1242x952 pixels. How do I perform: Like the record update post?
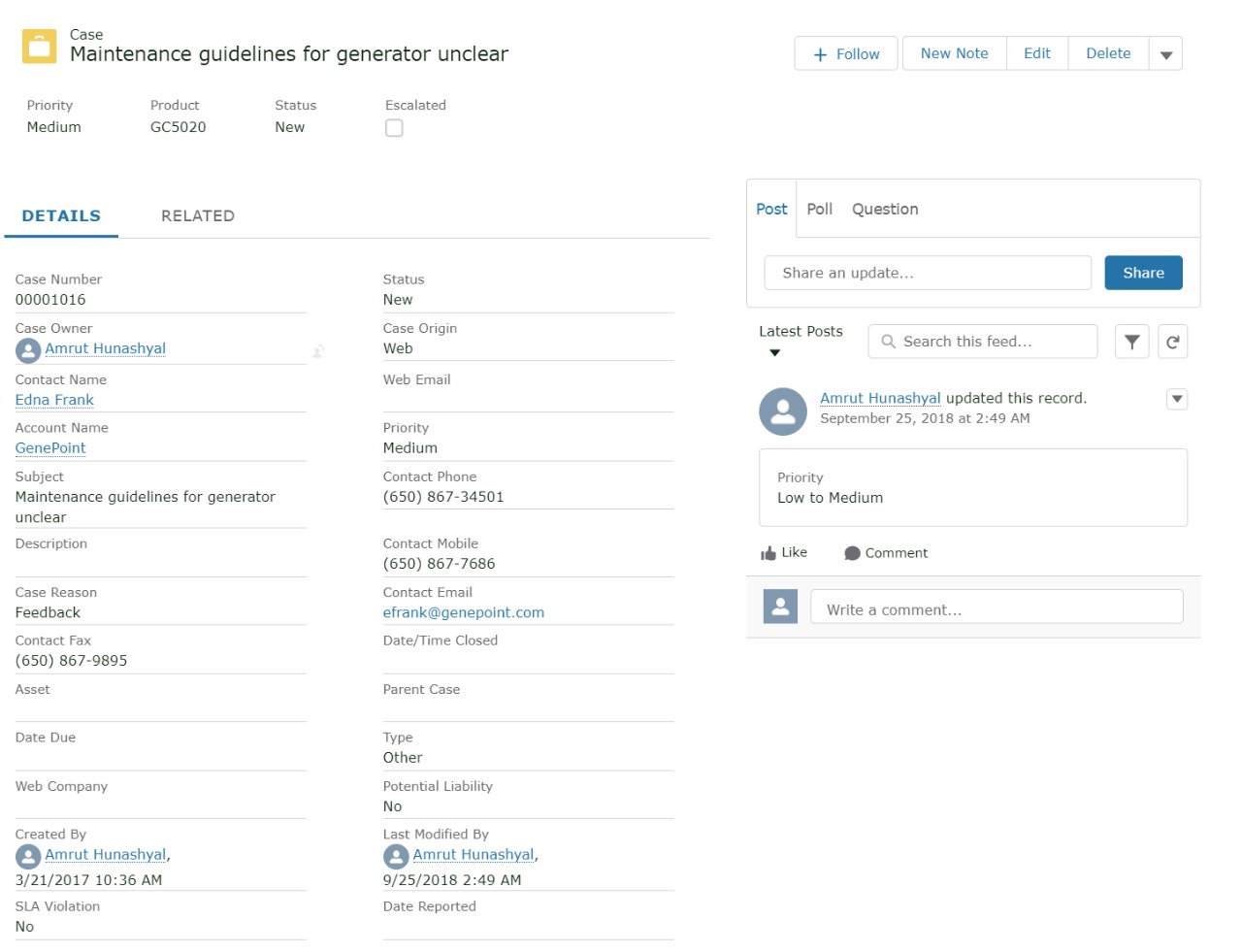784,553
